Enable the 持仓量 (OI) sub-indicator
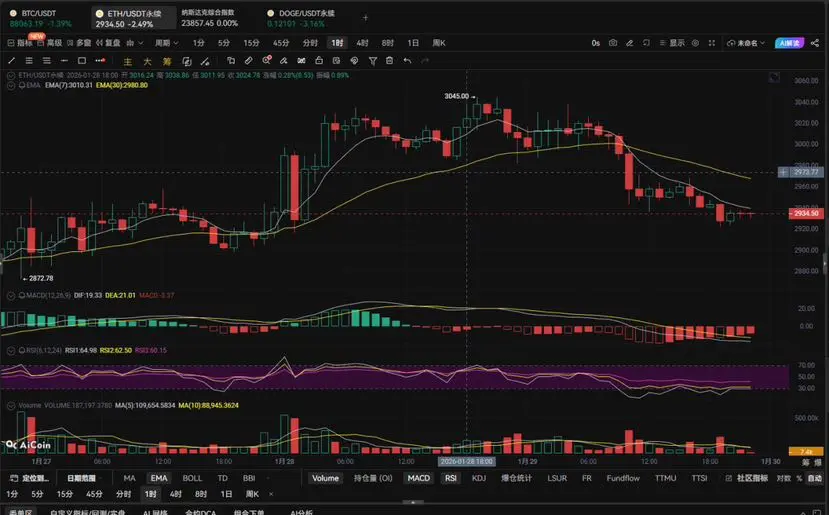The height and width of the screenshot is (515, 829). coord(373,478)
